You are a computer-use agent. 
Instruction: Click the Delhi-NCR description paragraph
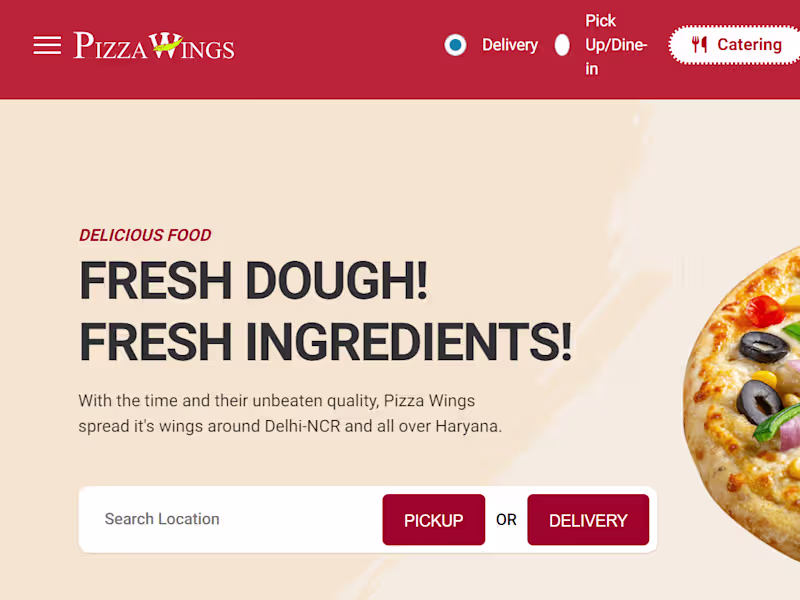click(290, 413)
